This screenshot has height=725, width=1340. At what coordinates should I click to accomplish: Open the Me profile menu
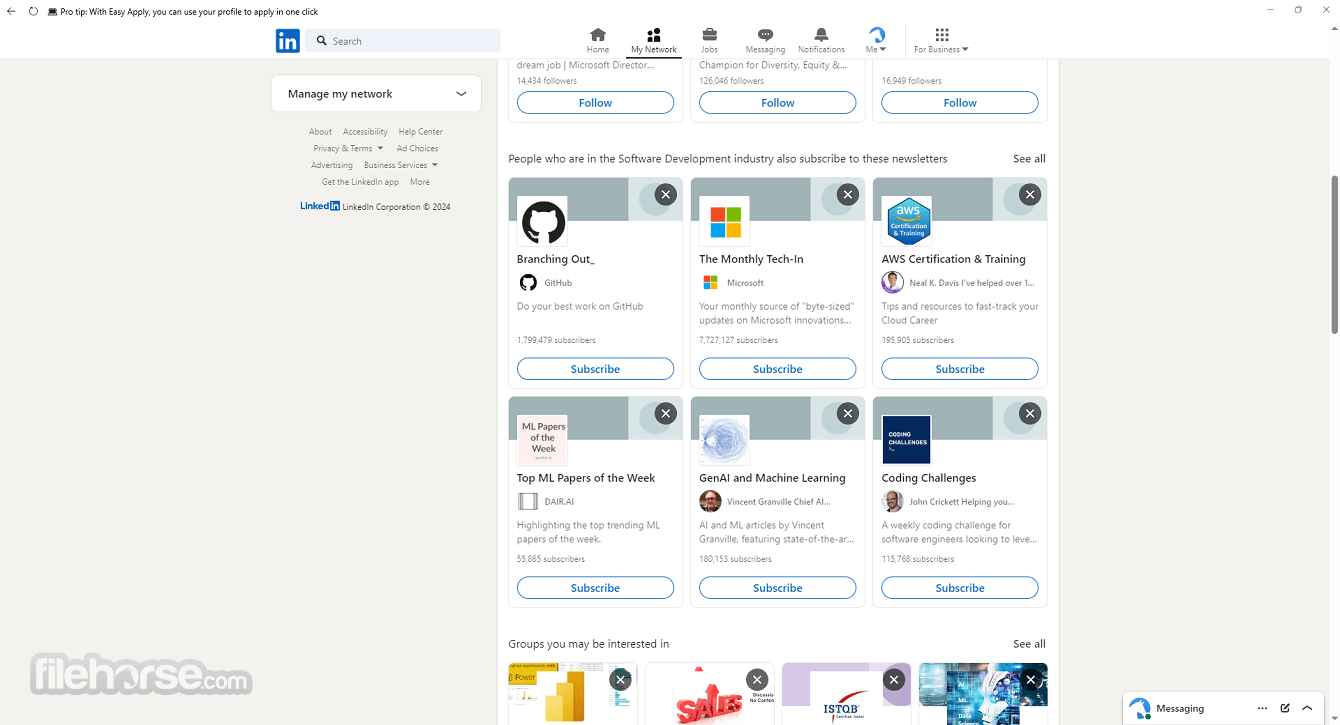[x=876, y=41]
